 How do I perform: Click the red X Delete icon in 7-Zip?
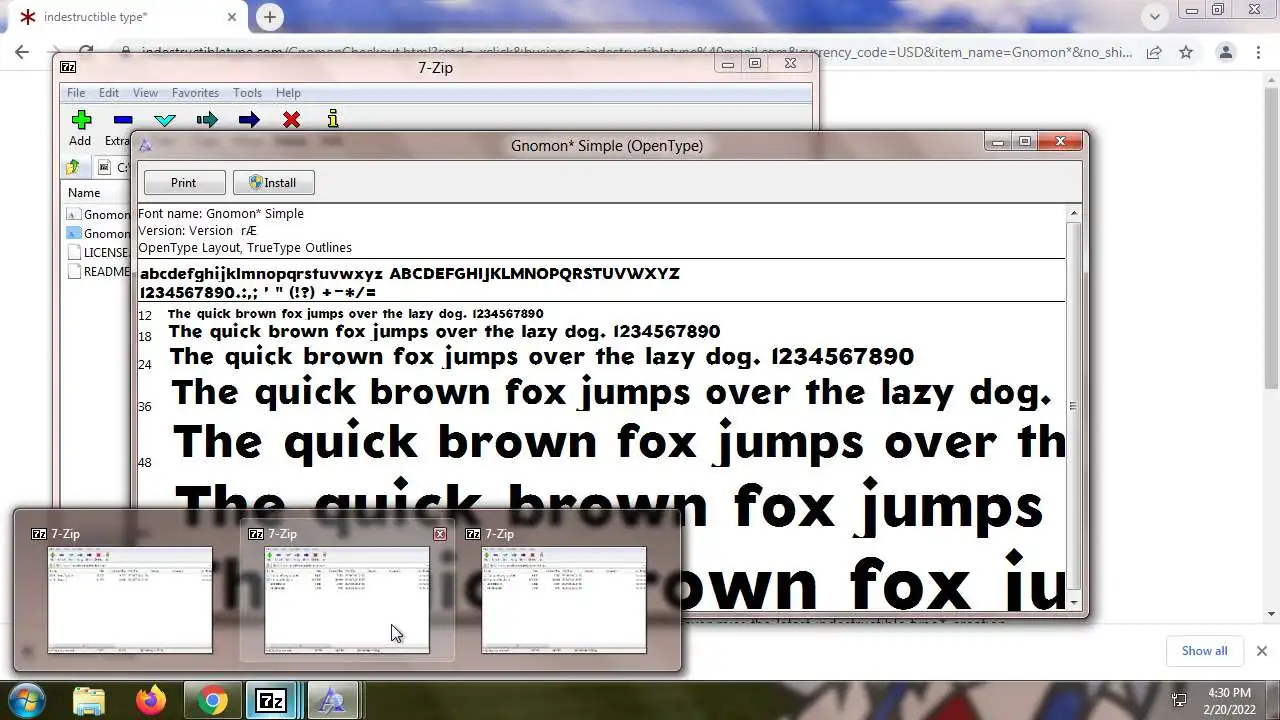tap(291, 120)
